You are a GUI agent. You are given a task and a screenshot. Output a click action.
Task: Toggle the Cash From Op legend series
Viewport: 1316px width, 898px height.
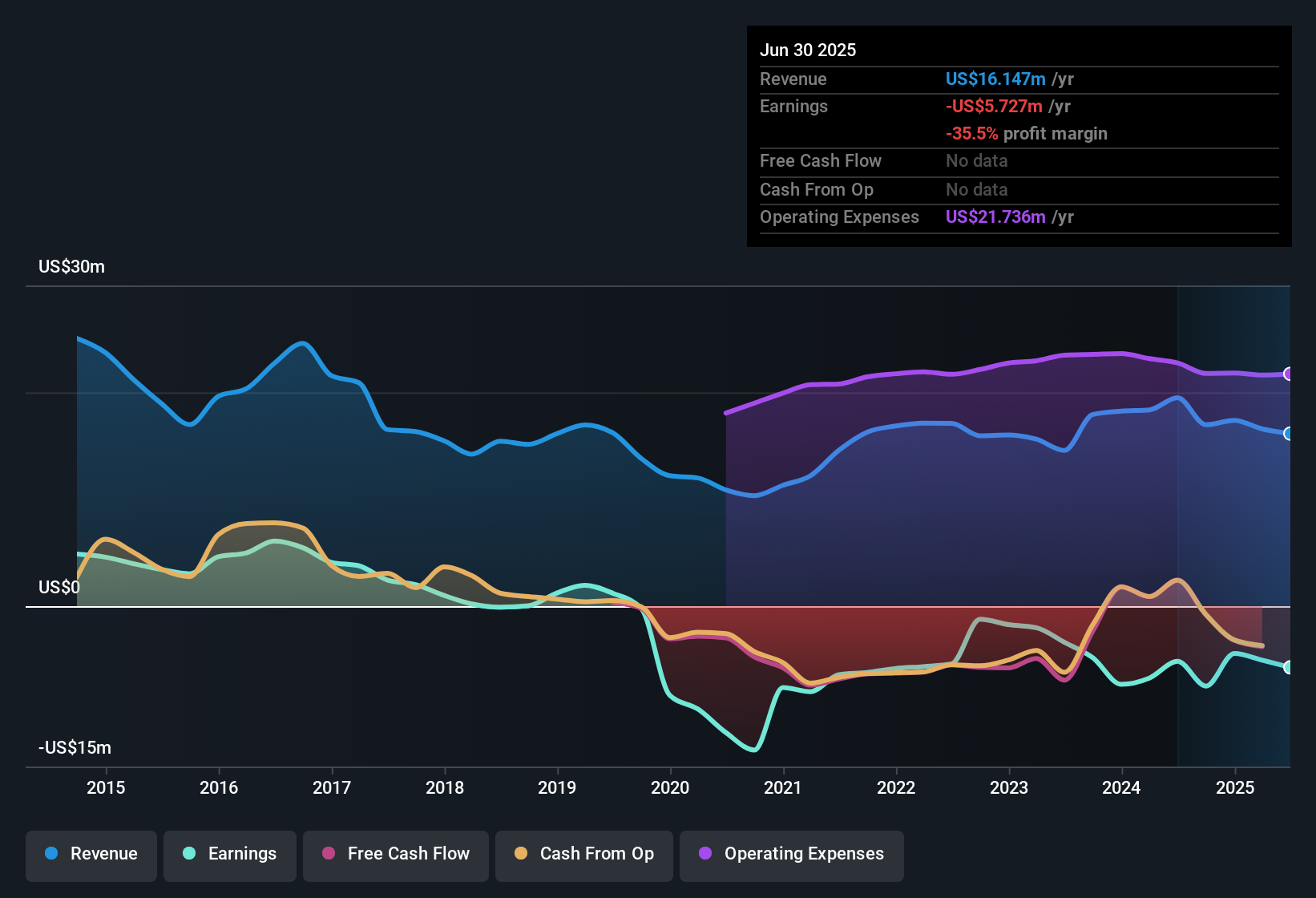pos(584,855)
